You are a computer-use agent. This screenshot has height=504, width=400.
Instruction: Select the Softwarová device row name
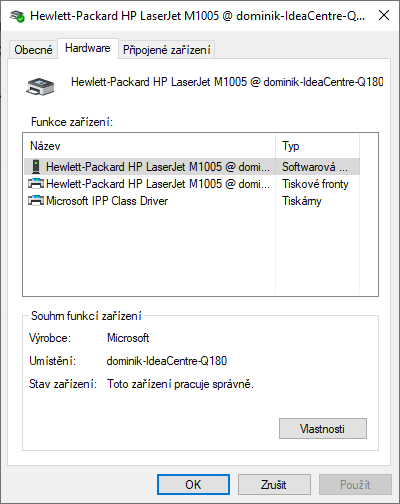pyautogui.click(x=158, y=167)
